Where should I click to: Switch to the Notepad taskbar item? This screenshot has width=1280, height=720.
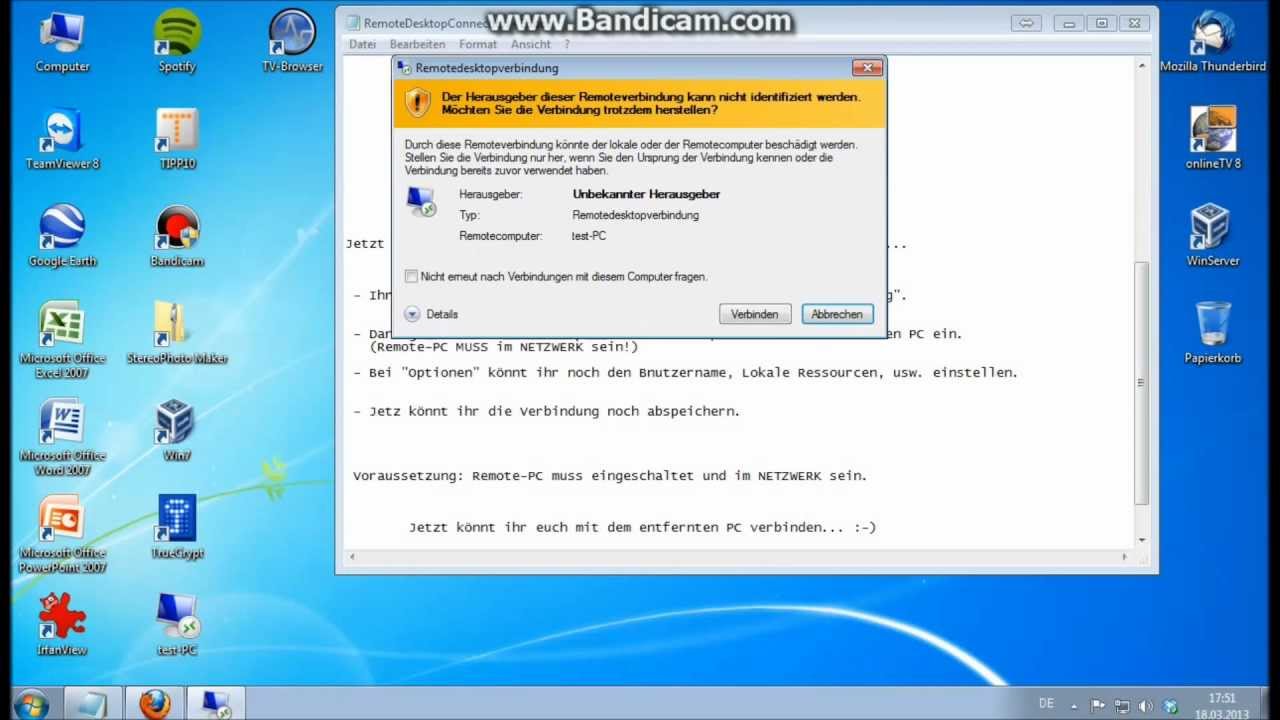tap(92, 703)
